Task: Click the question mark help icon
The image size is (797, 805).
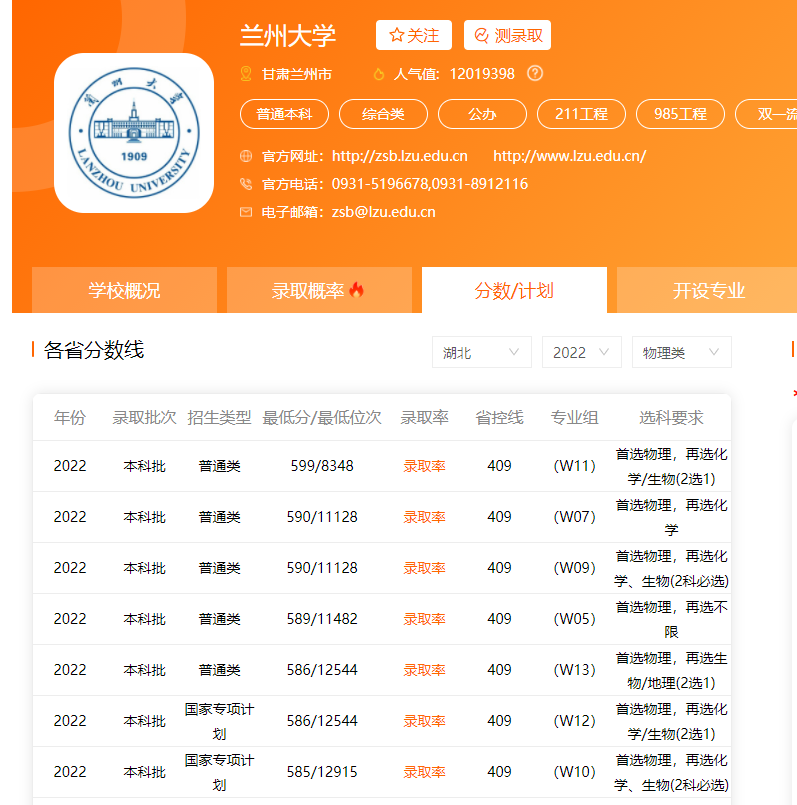Action: point(535,73)
